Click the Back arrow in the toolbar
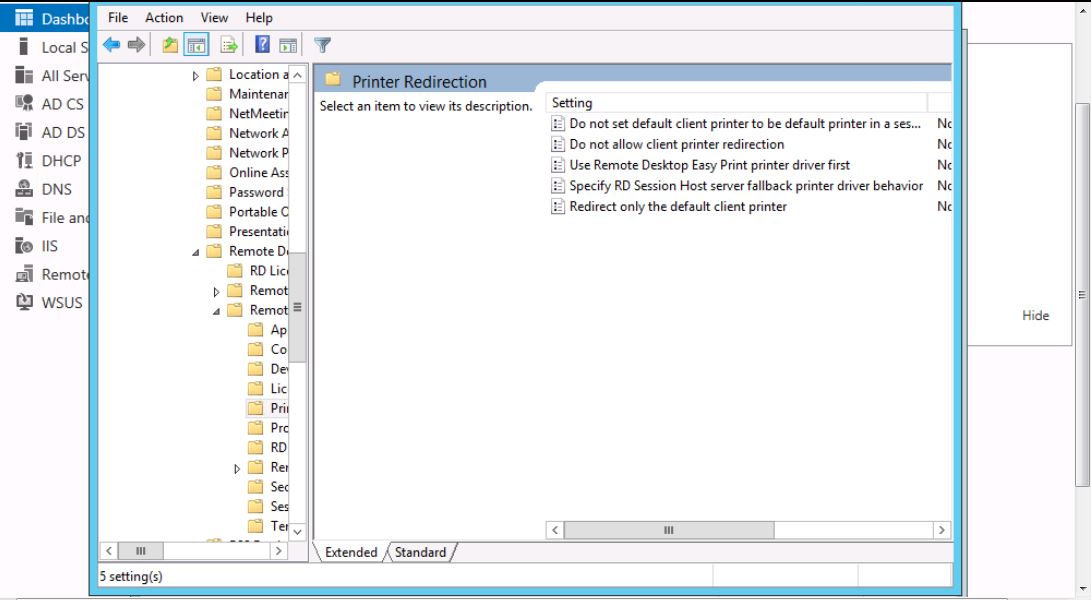Screen dimensions: 1091x600 click(112, 45)
